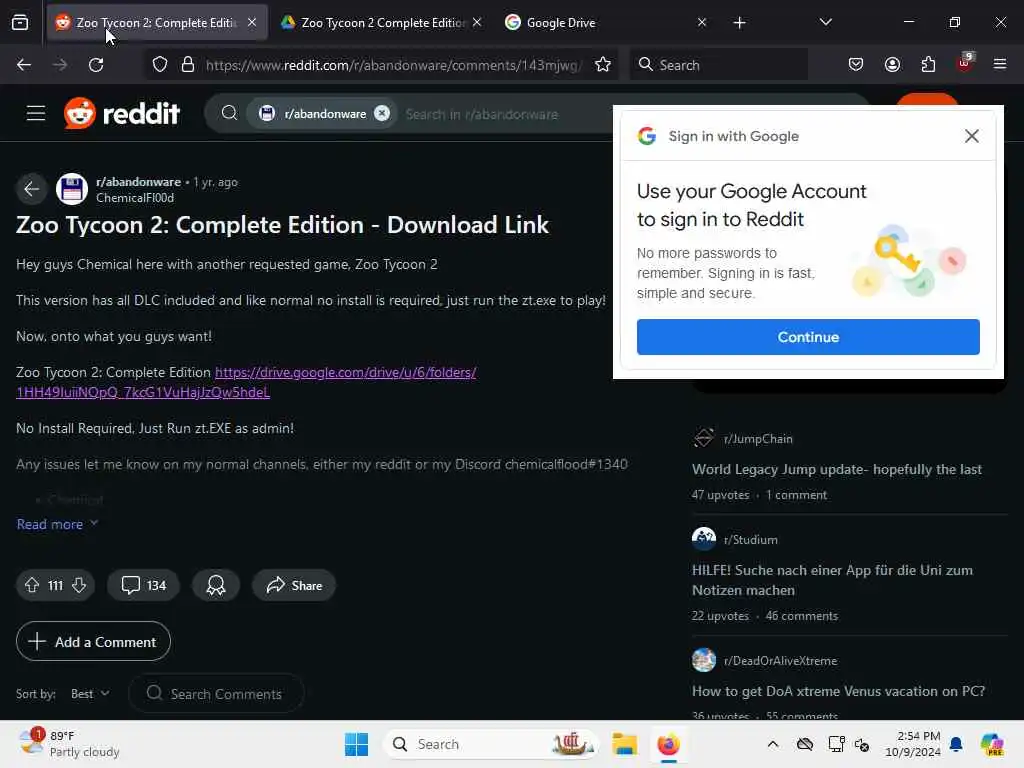This screenshot has width=1024, height=768.
Task: Give award to the post
Action: 216,585
